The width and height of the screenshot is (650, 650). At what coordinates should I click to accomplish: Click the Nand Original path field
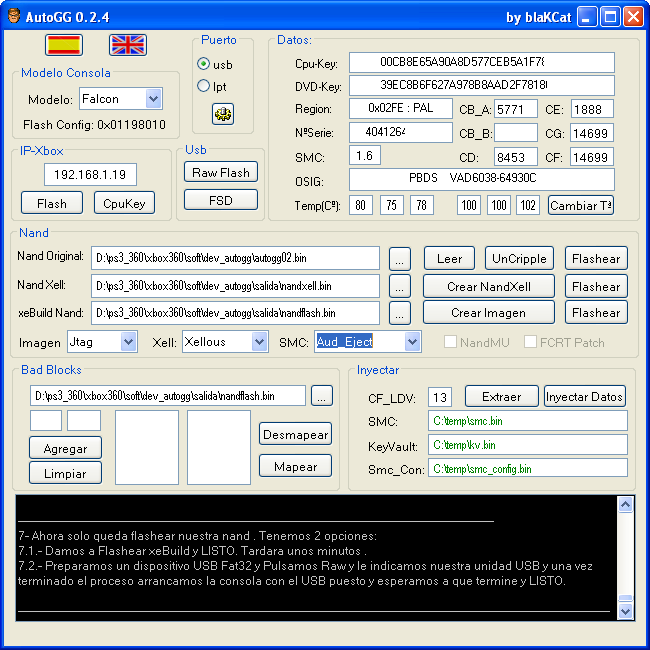[x=235, y=258]
